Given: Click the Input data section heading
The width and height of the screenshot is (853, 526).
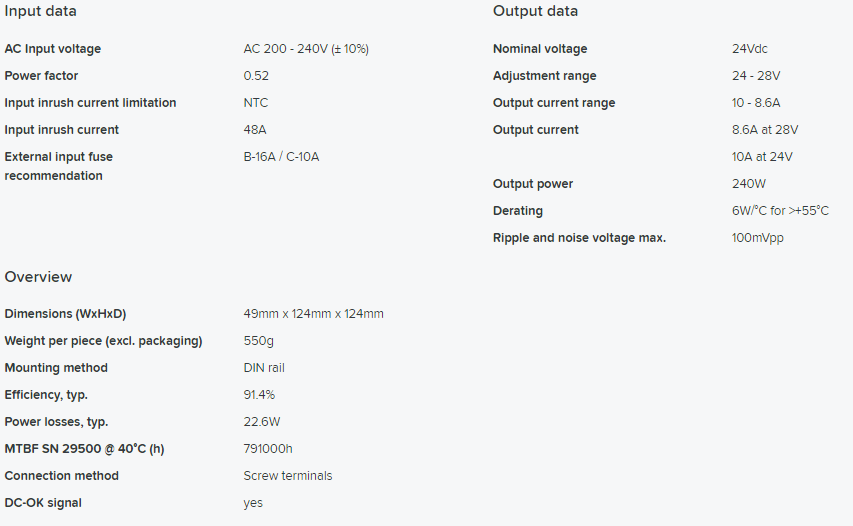Looking at the screenshot, I should [x=41, y=11].
